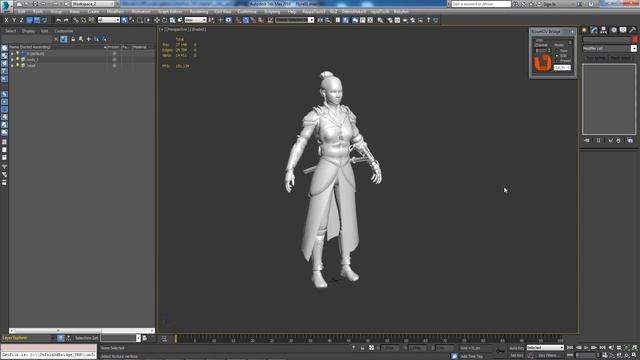Open the Render Setup icon
The width and height of the screenshot is (640, 360).
click(389, 20)
